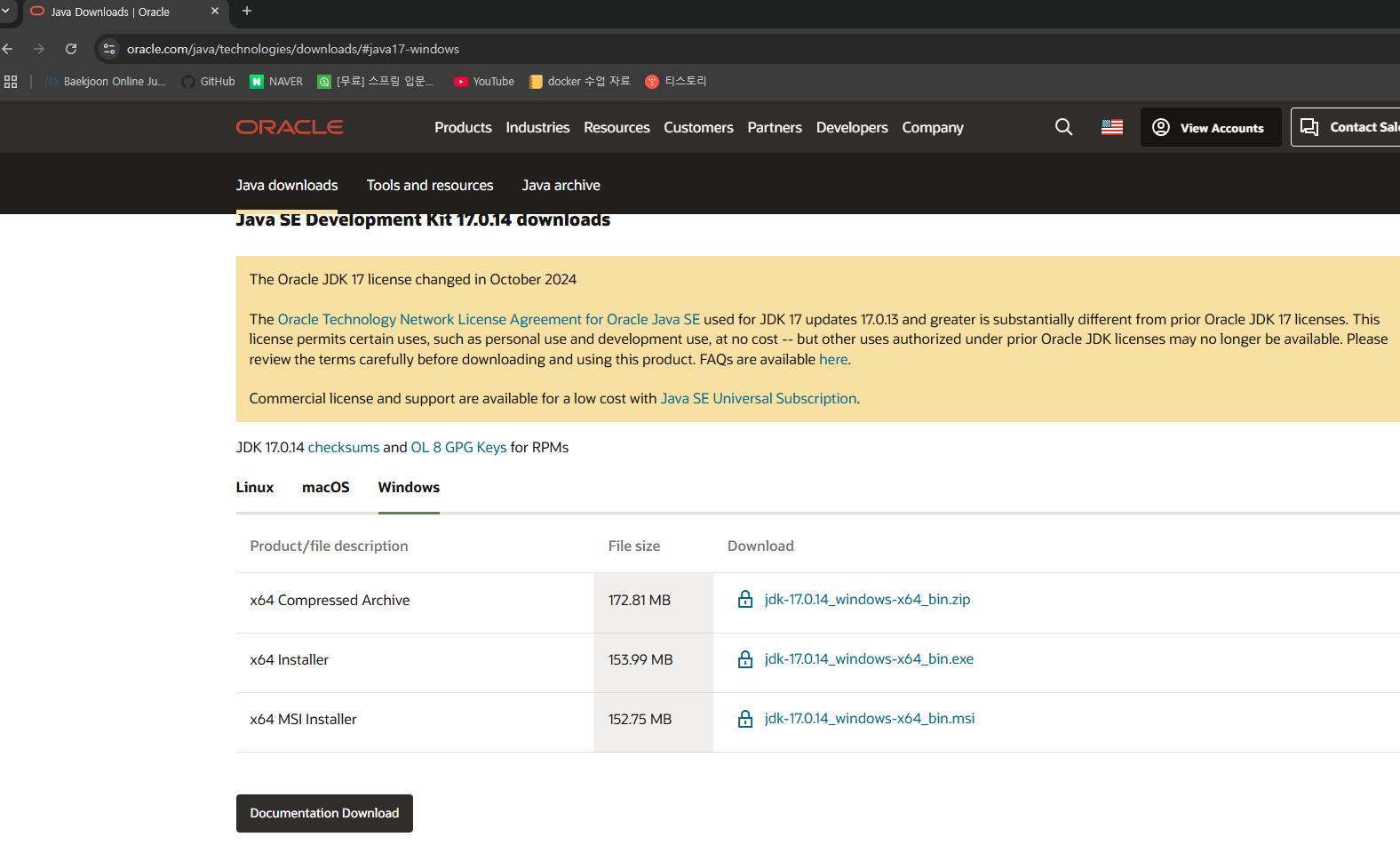This screenshot has width=1400, height=853.
Task: Close the Java Downloads tab
Action: [214, 12]
